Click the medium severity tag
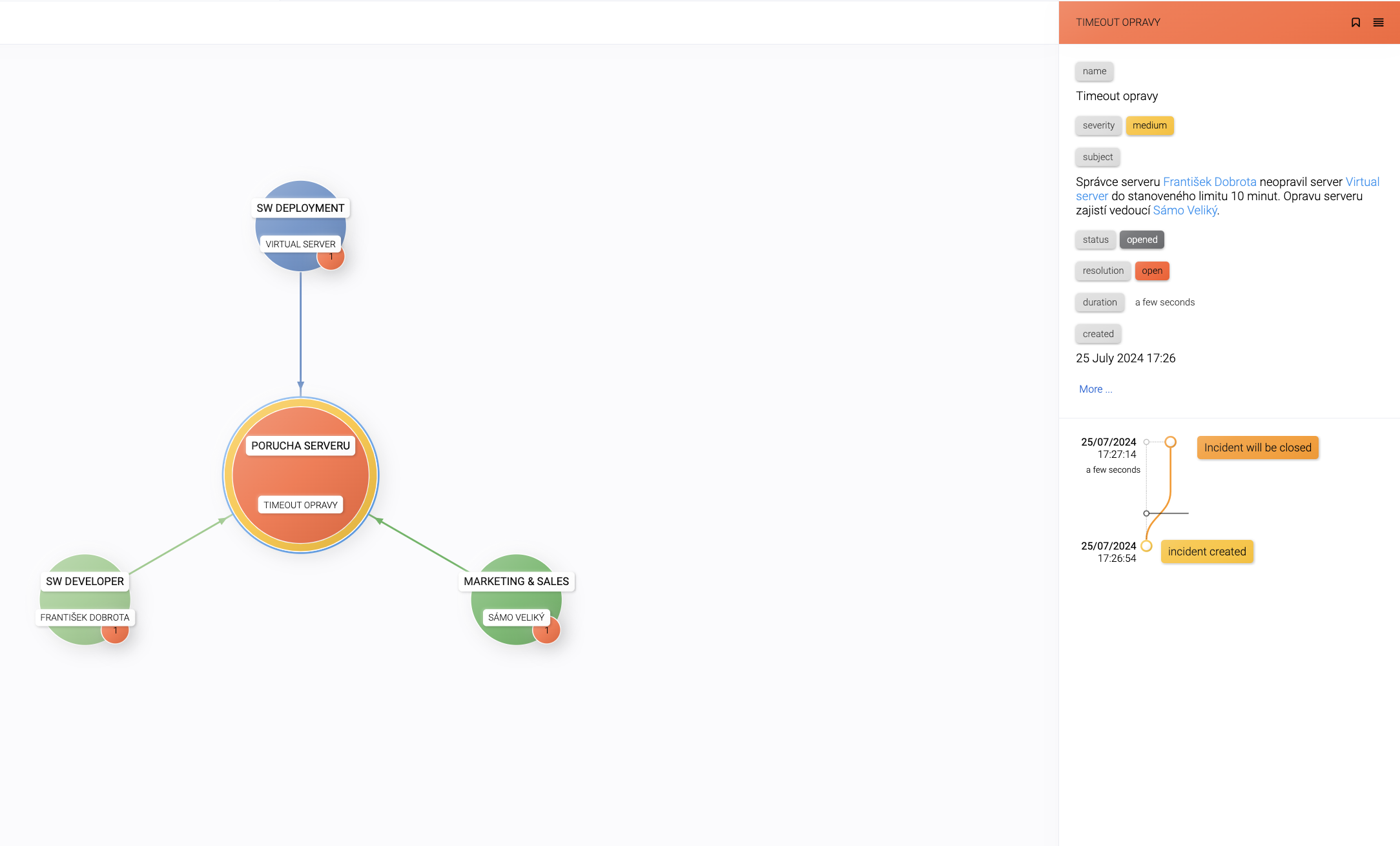 point(1149,125)
